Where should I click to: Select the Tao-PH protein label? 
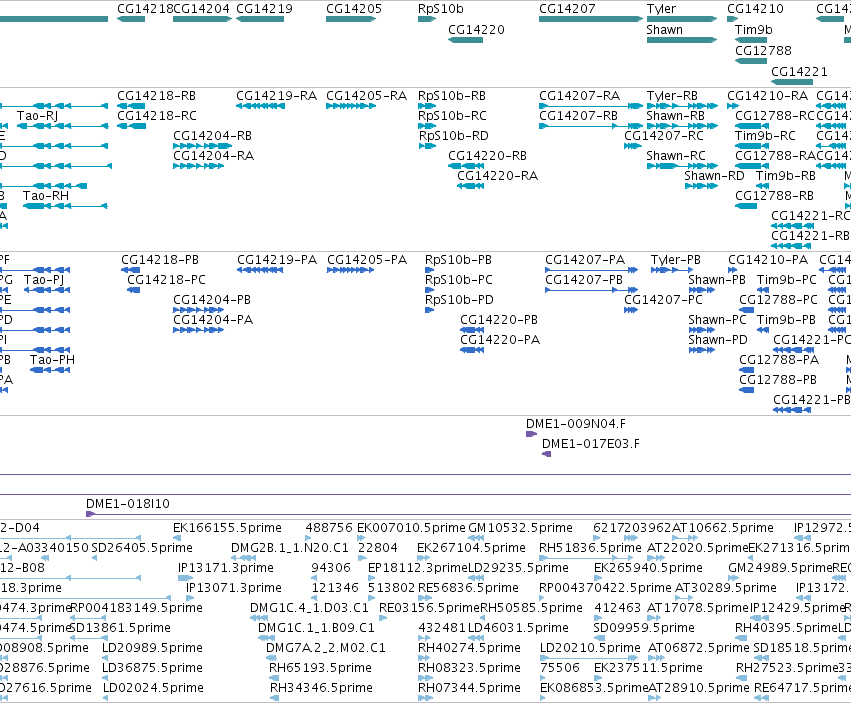(53, 360)
